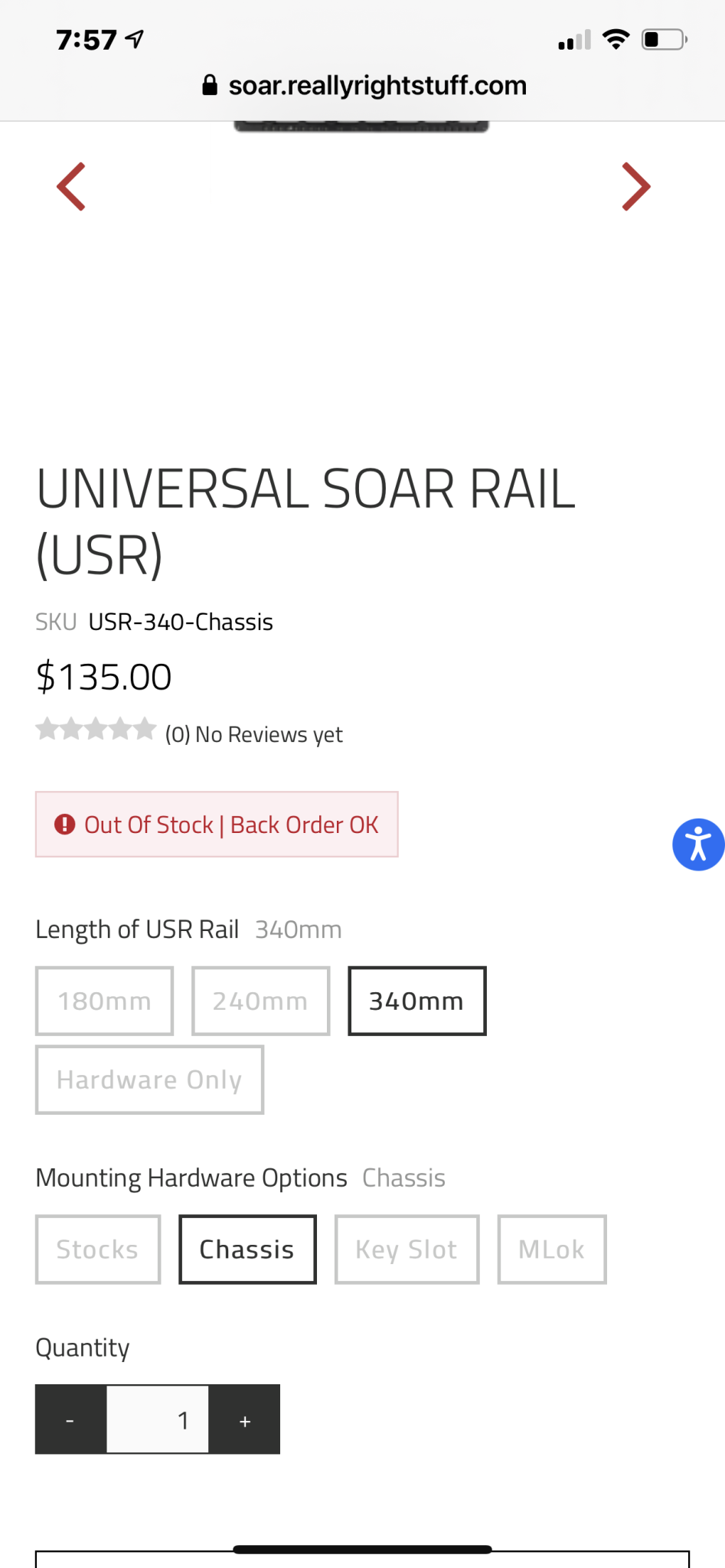
Task: Pick the Key Slot mounting option
Action: 407,1249
